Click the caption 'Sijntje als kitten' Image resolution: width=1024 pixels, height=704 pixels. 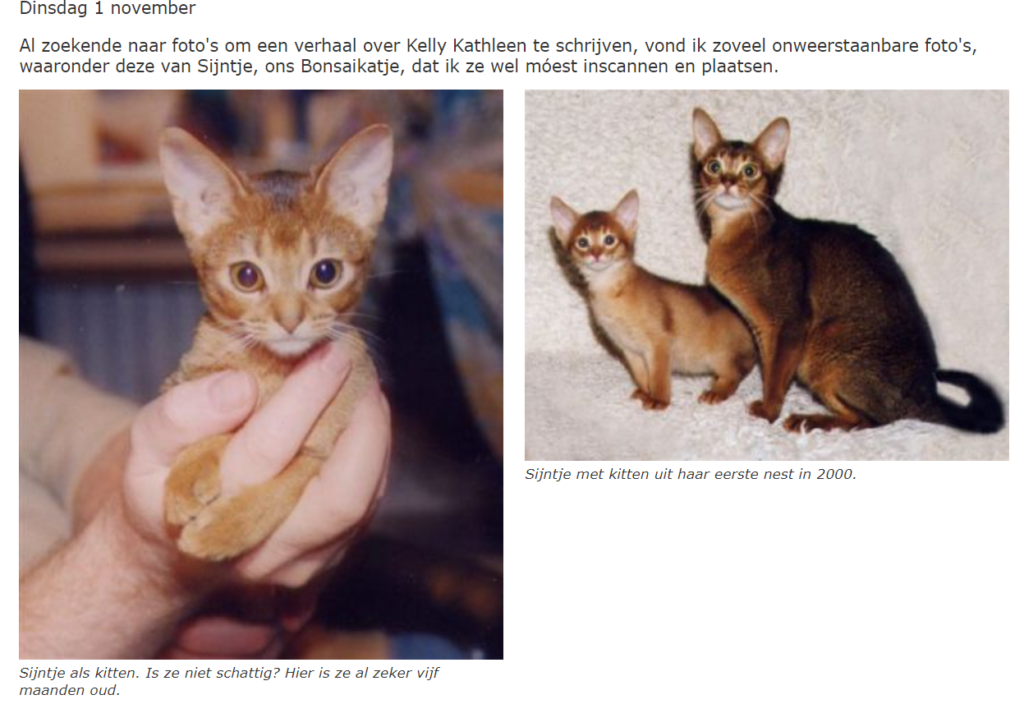point(79,673)
